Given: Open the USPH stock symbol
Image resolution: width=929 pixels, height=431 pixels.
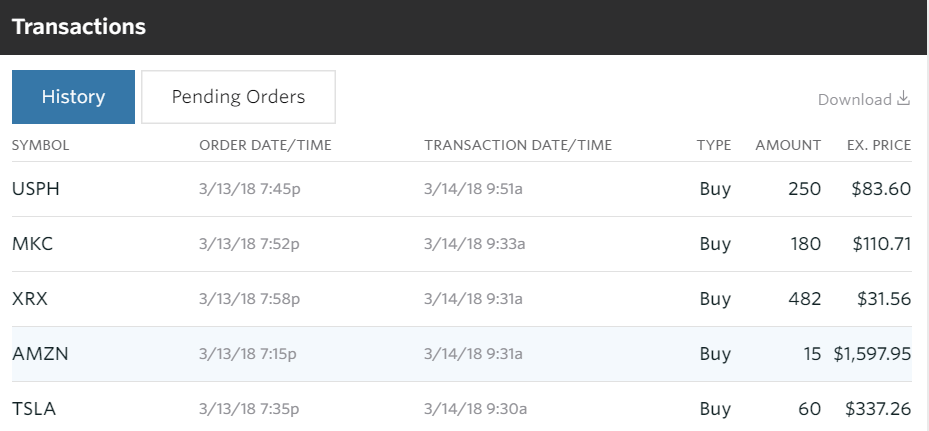Looking at the screenshot, I should tap(36, 189).
